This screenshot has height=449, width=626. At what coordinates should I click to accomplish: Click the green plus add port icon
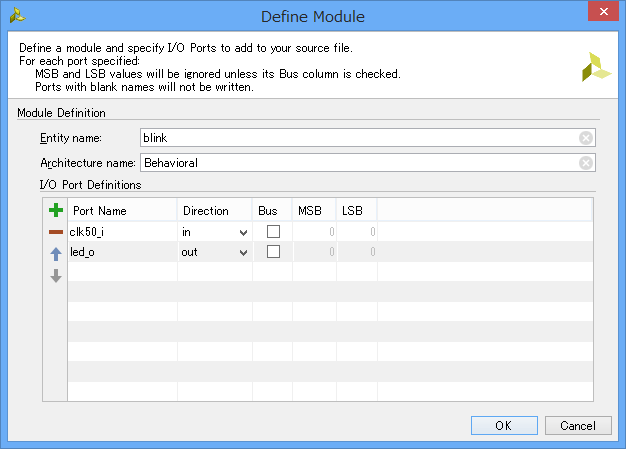point(56,211)
